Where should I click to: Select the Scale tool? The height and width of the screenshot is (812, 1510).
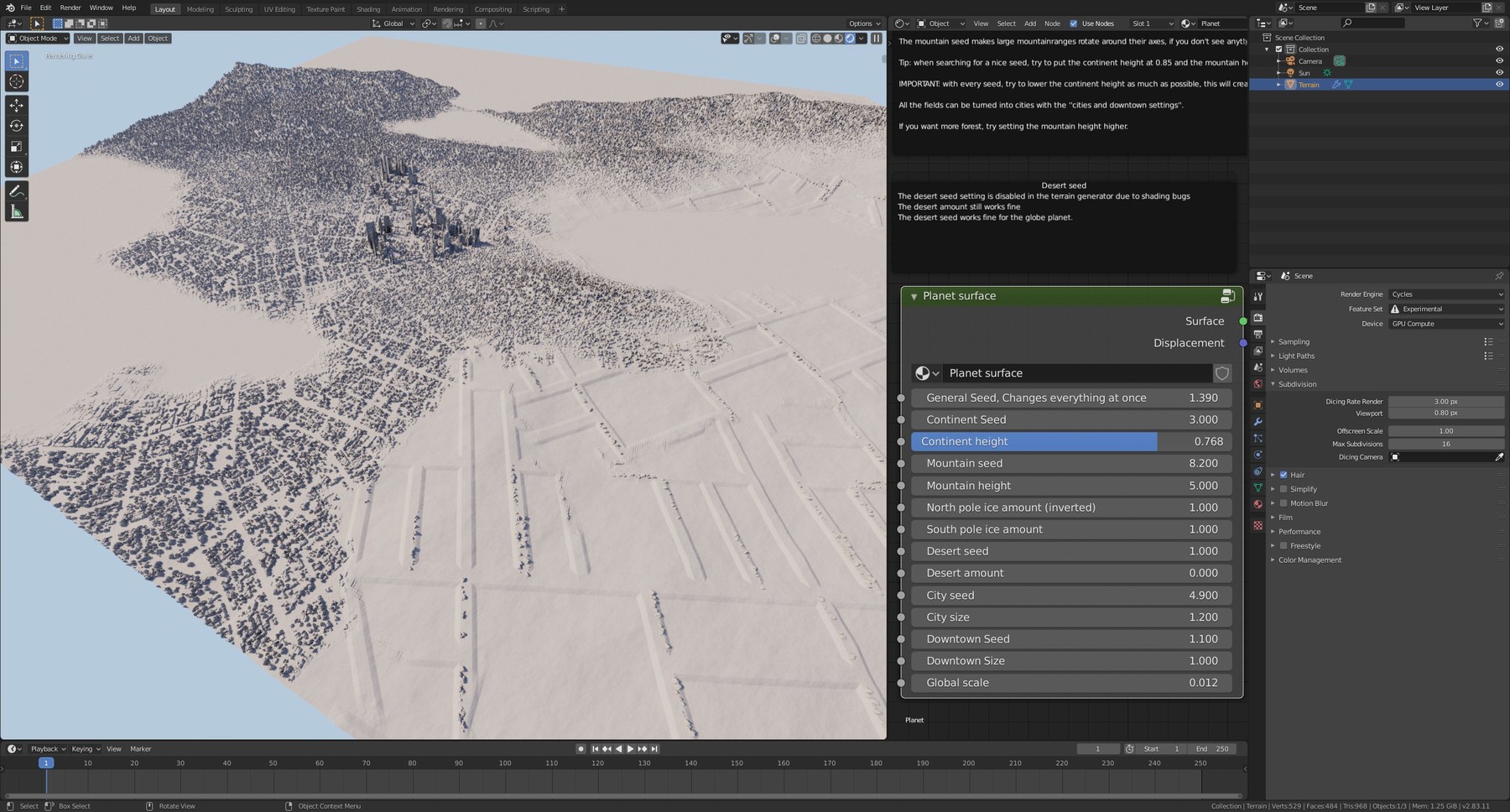[16, 146]
